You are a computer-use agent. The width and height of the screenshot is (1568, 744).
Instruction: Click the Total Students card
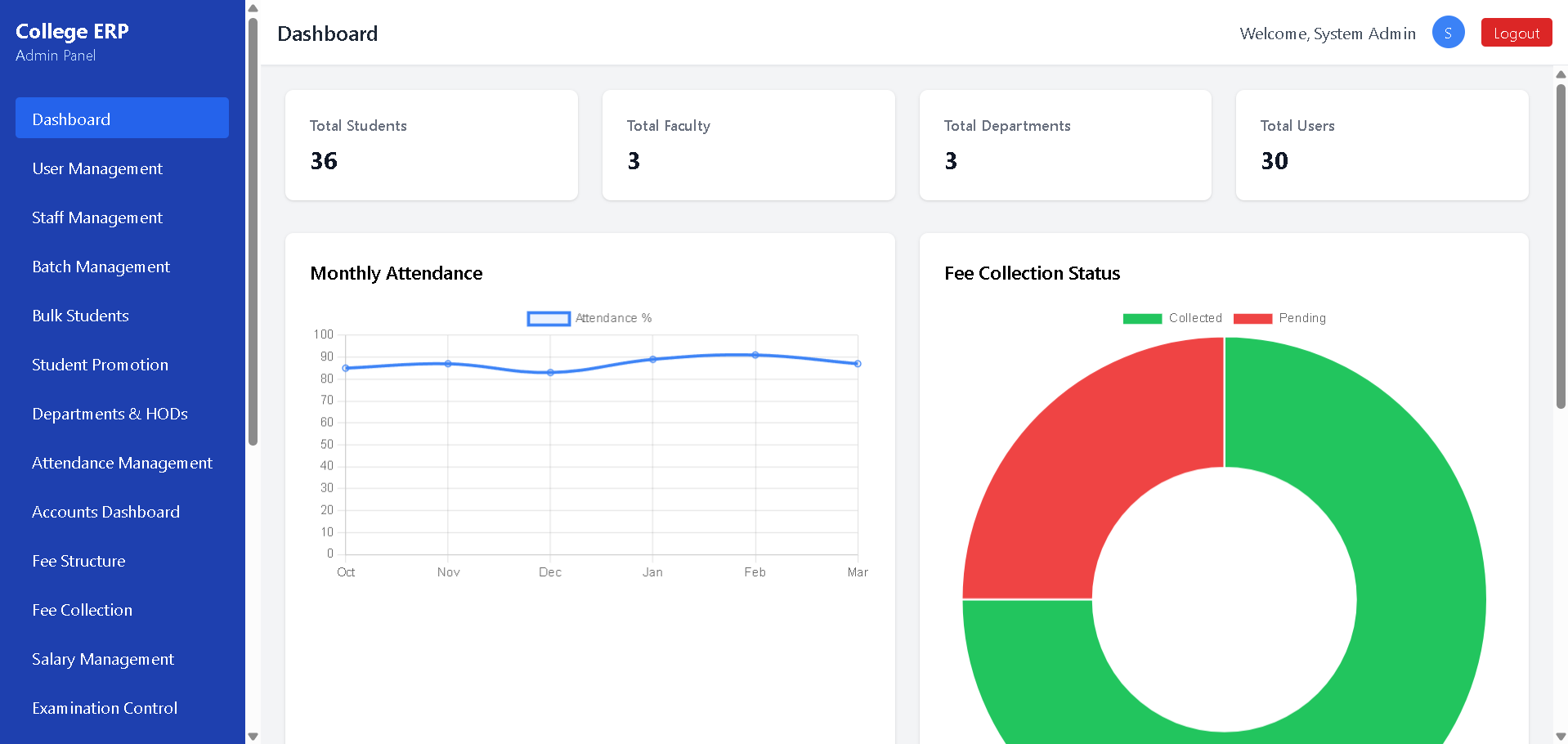click(431, 145)
